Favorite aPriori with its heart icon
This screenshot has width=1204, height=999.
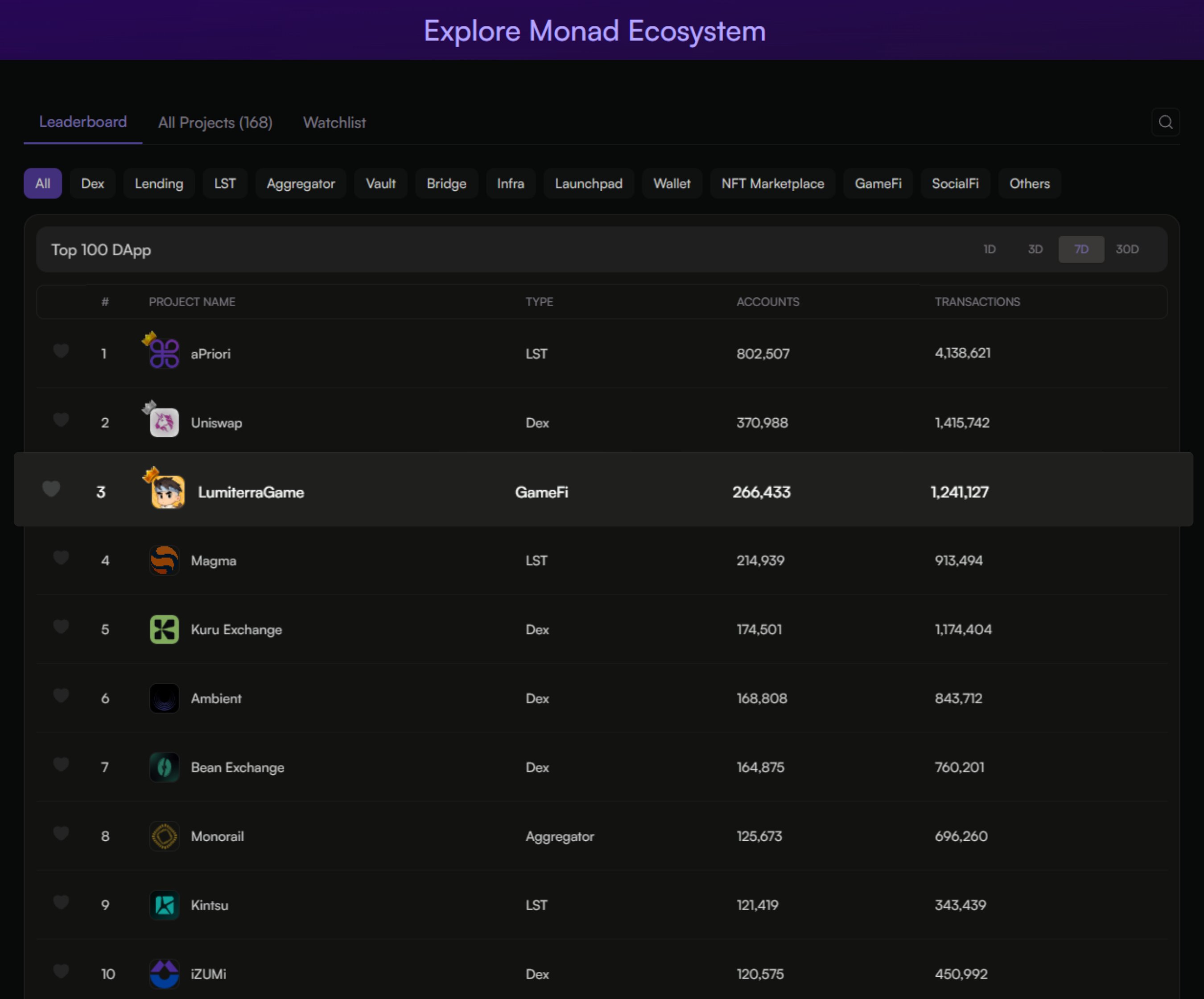coord(61,351)
